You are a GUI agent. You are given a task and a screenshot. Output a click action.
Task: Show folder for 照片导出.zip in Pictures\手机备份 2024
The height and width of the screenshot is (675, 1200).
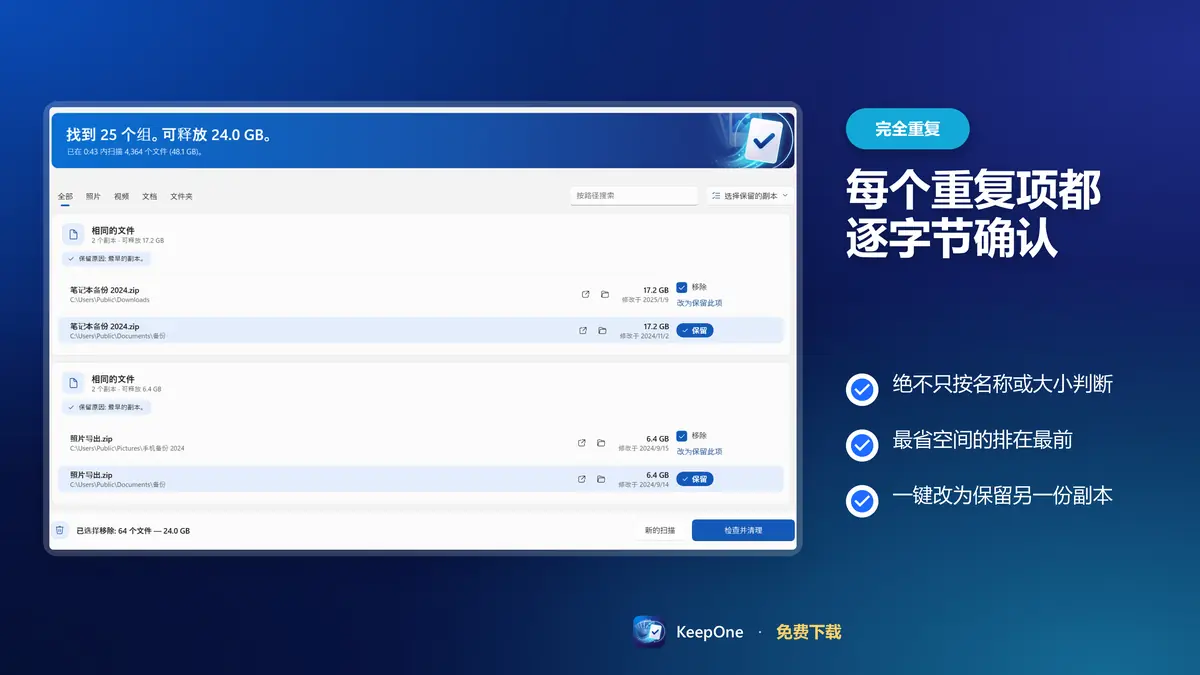click(601, 443)
